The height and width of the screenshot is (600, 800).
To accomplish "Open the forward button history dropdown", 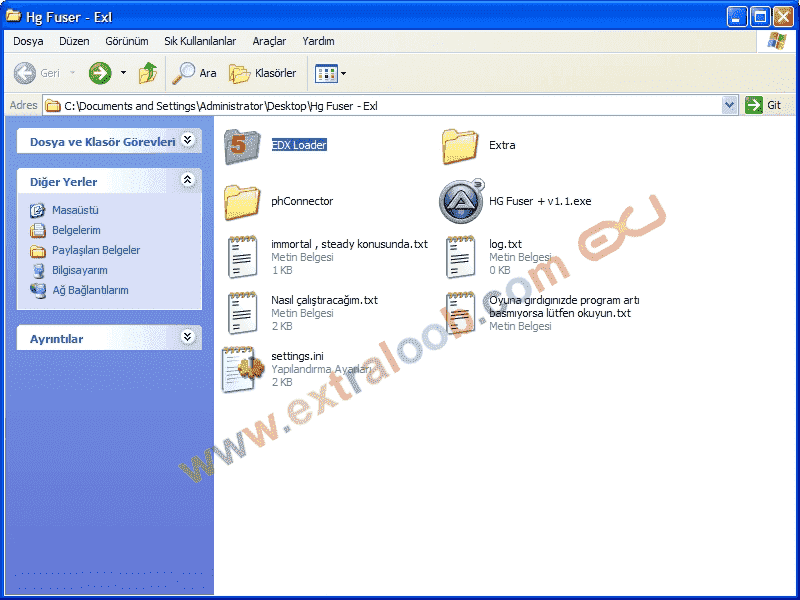I will tap(123, 73).
